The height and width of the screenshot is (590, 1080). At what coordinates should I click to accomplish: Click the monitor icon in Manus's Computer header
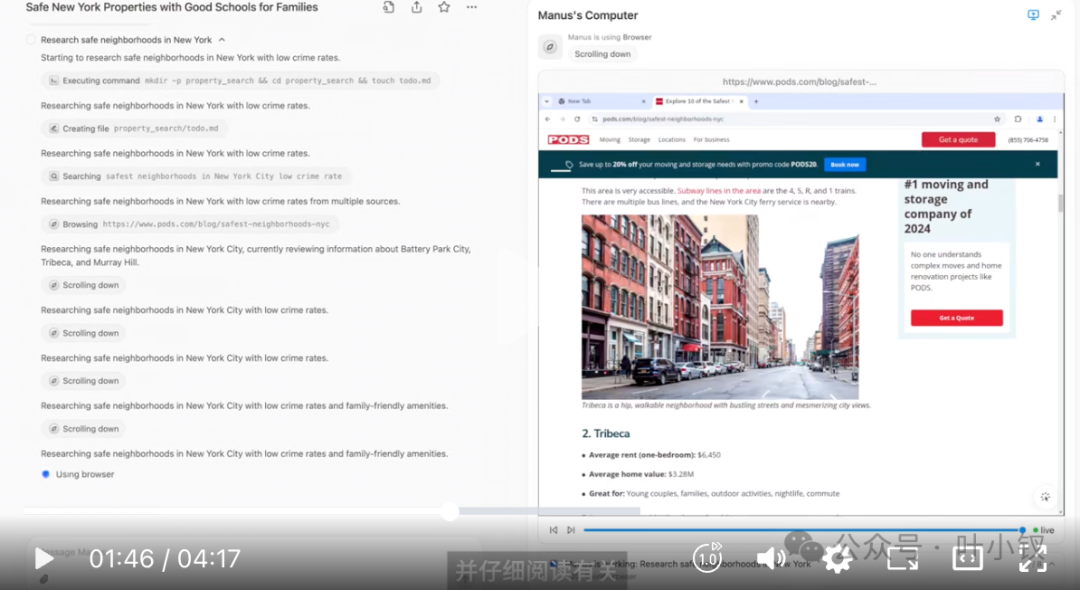[x=1033, y=14]
